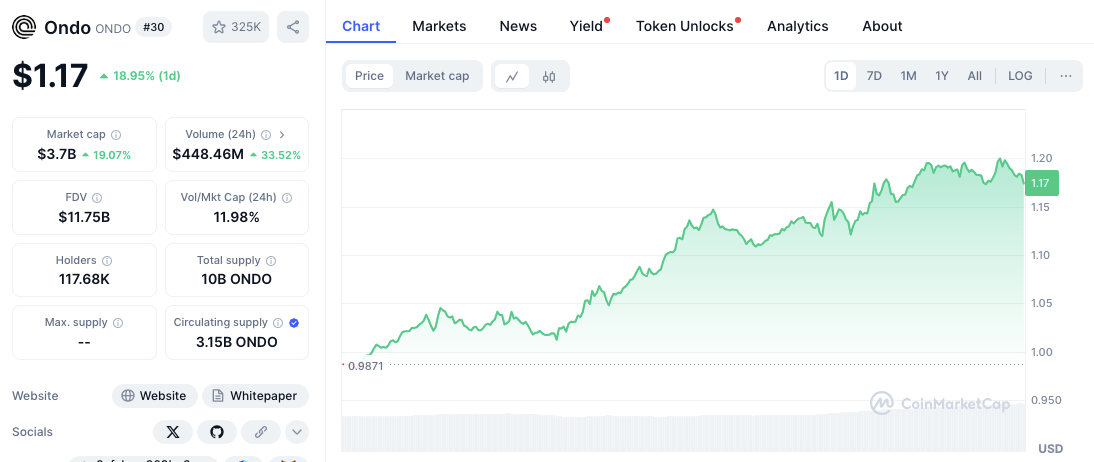Click the 11.98% Vol/Mkt Cap value
The height and width of the screenshot is (462, 1094).
pyautogui.click(x=237, y=217)
